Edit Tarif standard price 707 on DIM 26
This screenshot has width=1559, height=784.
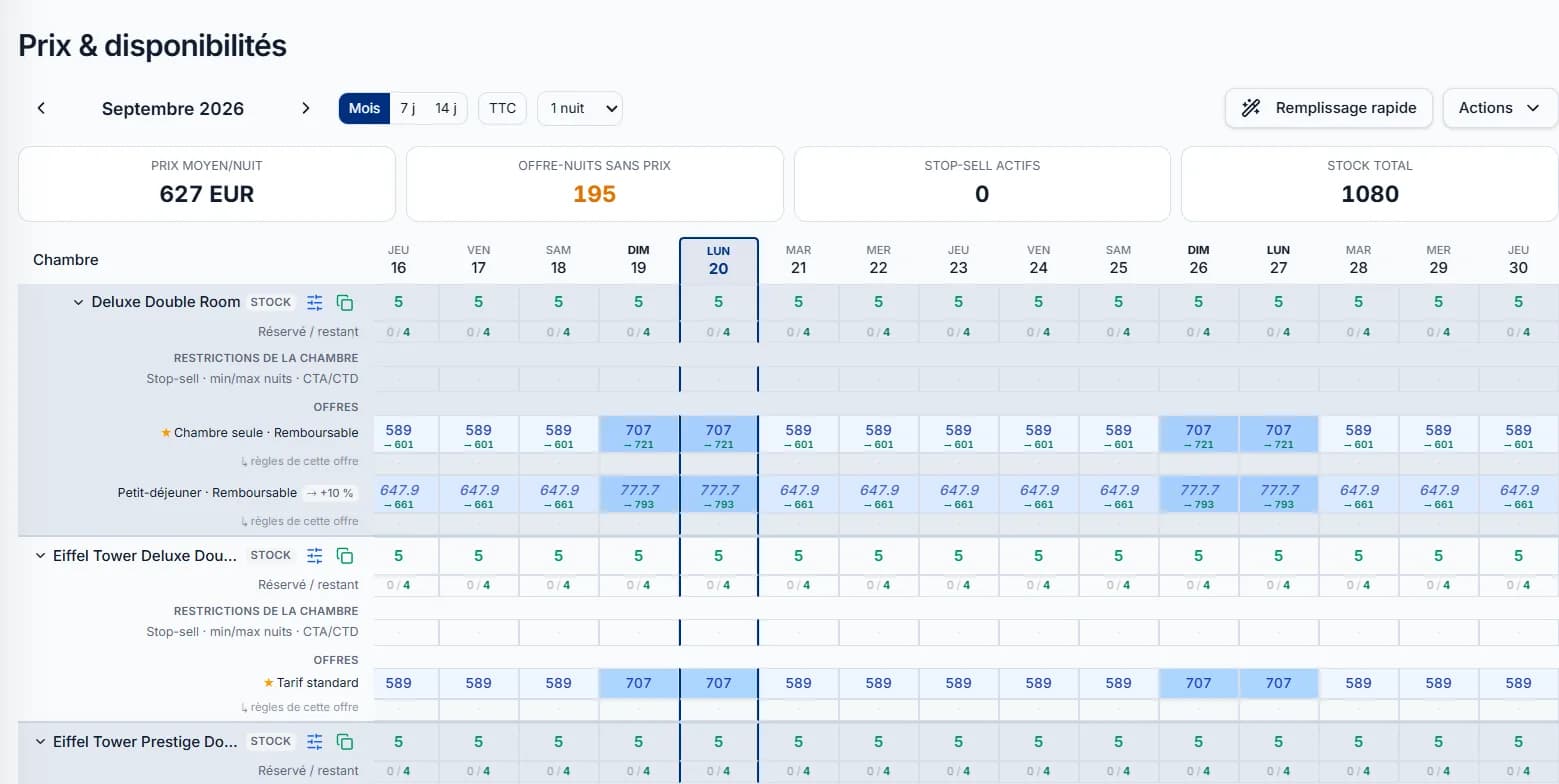click(1198, 683)
